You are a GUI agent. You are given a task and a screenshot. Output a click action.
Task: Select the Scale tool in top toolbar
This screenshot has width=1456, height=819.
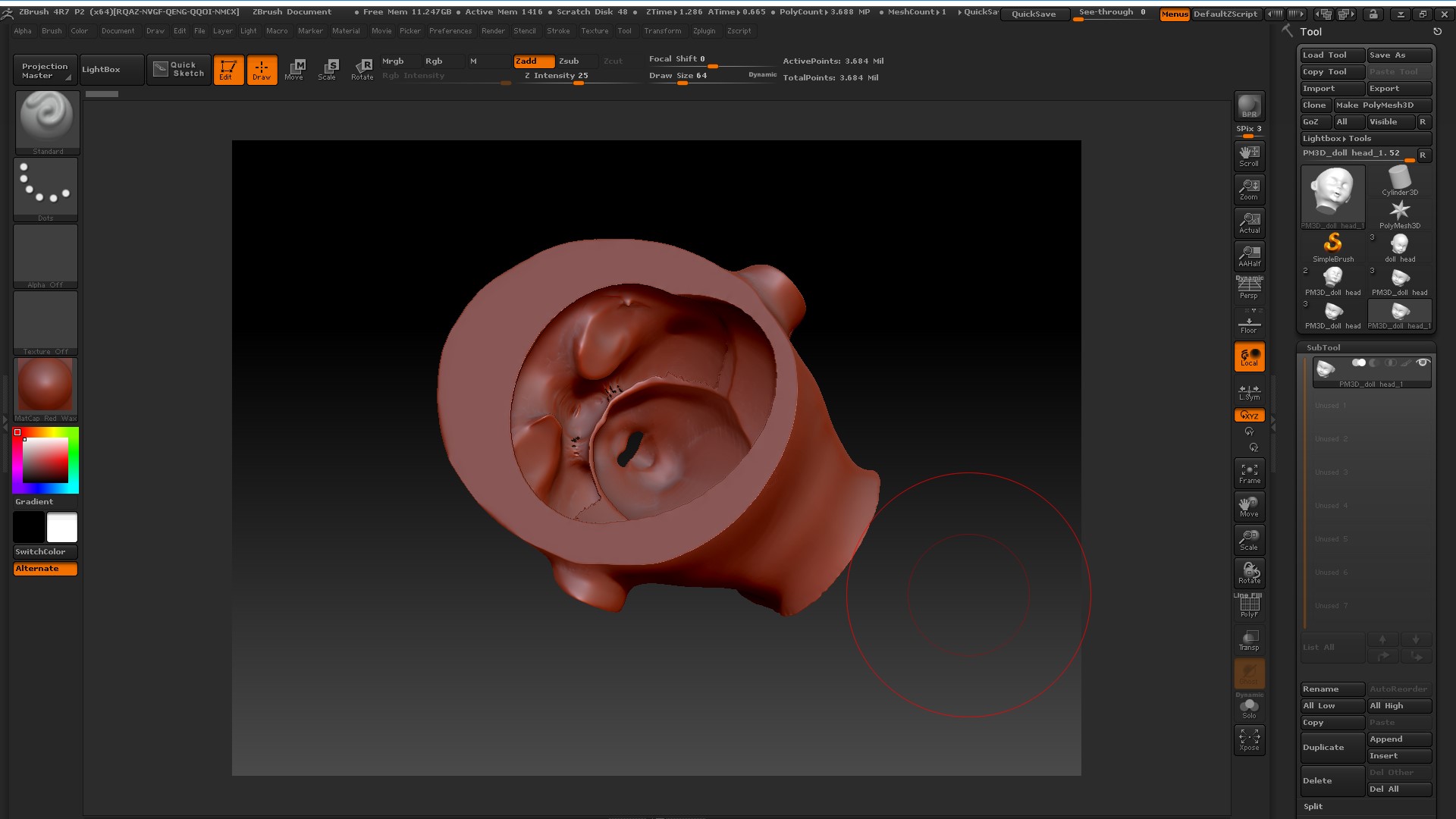pos(327,69)
